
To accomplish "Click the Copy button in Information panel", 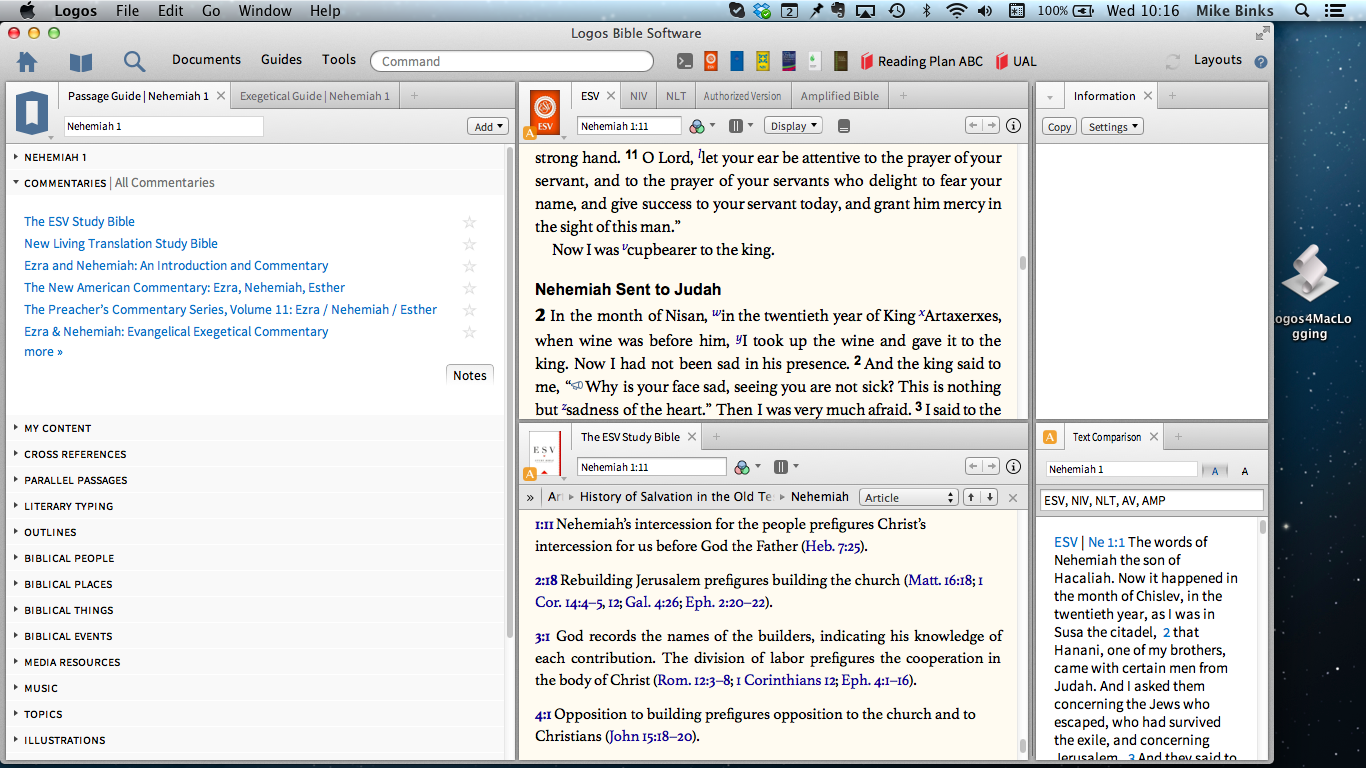I will click(x=1059, y=127).
